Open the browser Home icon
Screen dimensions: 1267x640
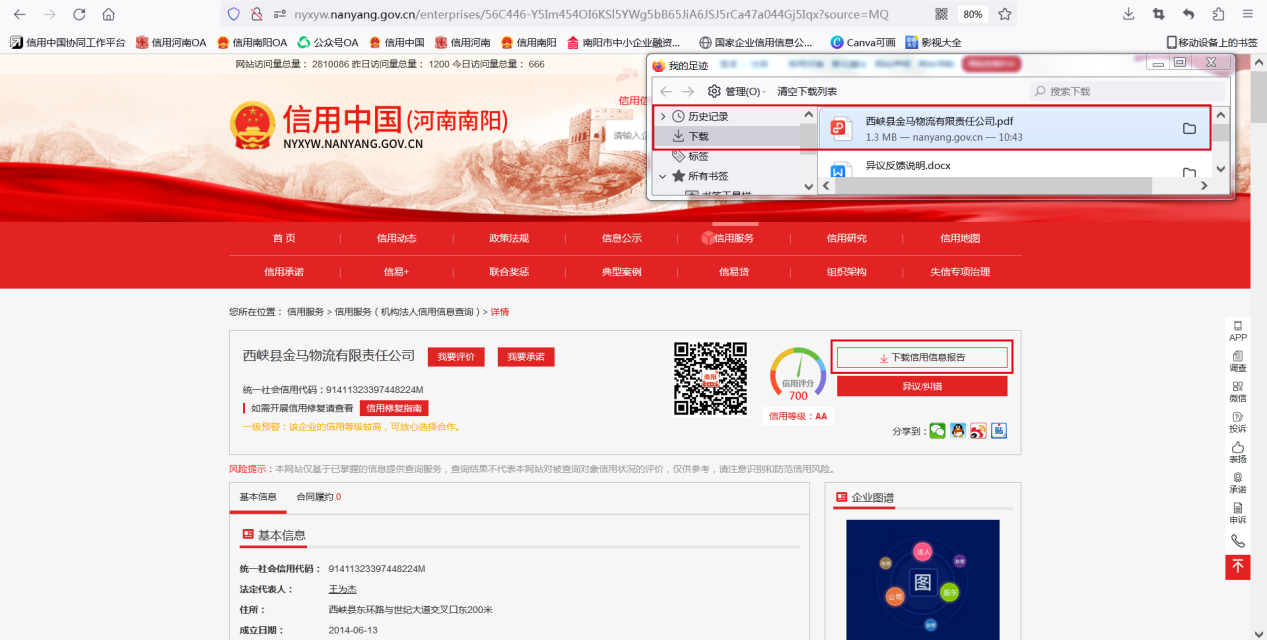(x=108, y=14)
